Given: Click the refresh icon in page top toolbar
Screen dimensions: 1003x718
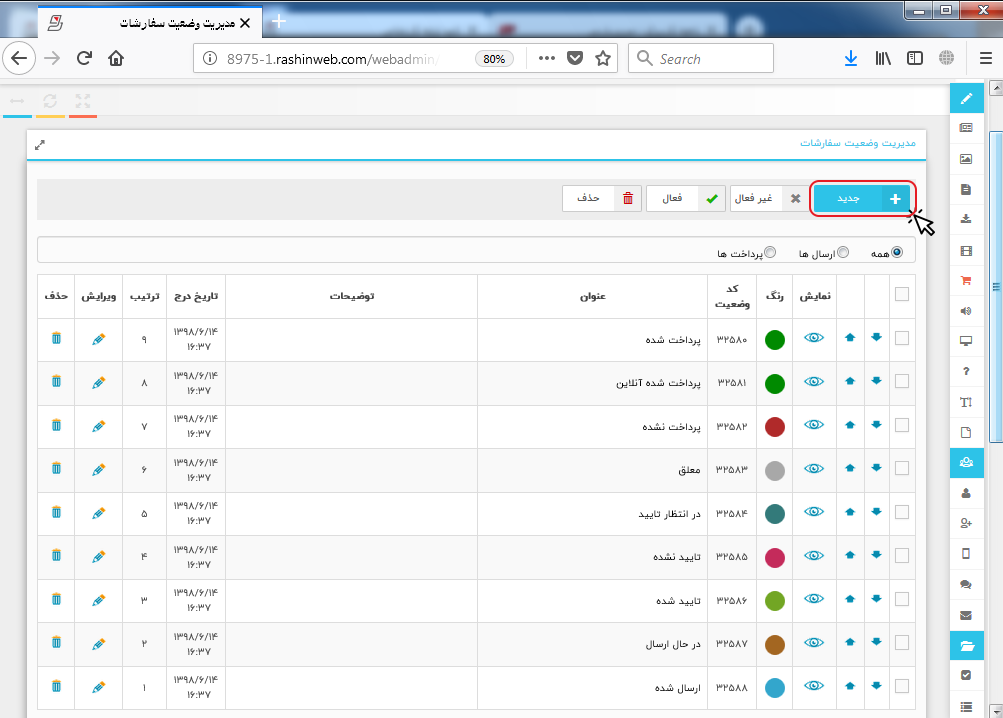Looking at the screenshot, I should (50, 101).
